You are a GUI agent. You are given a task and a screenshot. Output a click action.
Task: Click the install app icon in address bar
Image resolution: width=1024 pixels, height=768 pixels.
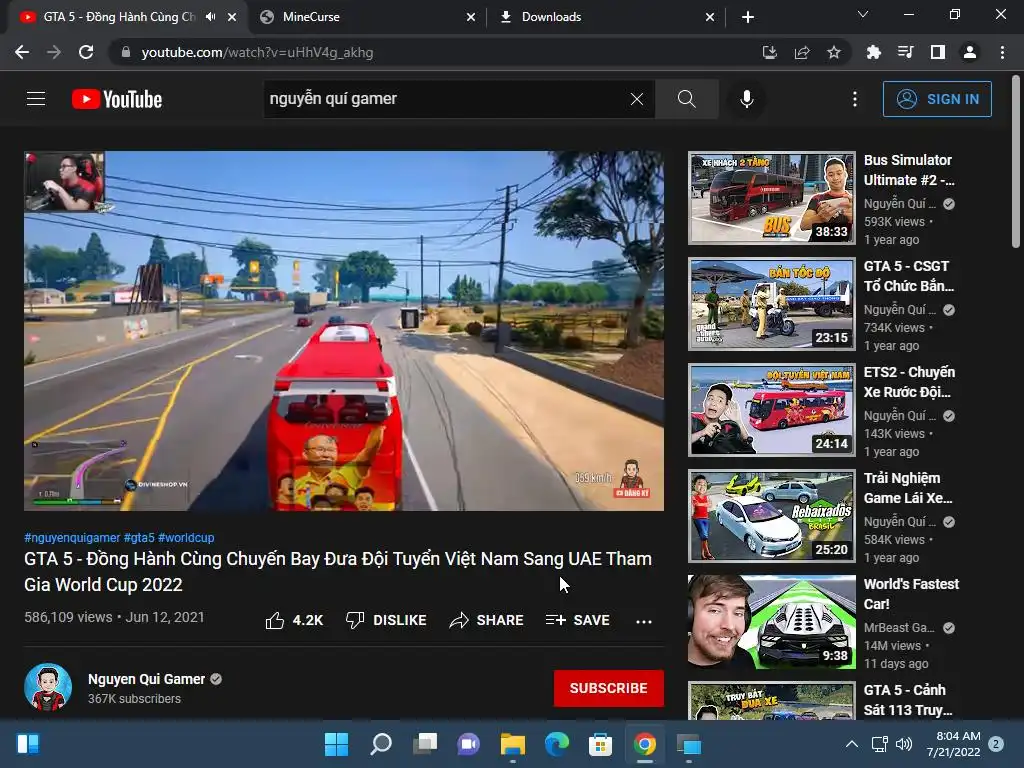coord(770,52)
